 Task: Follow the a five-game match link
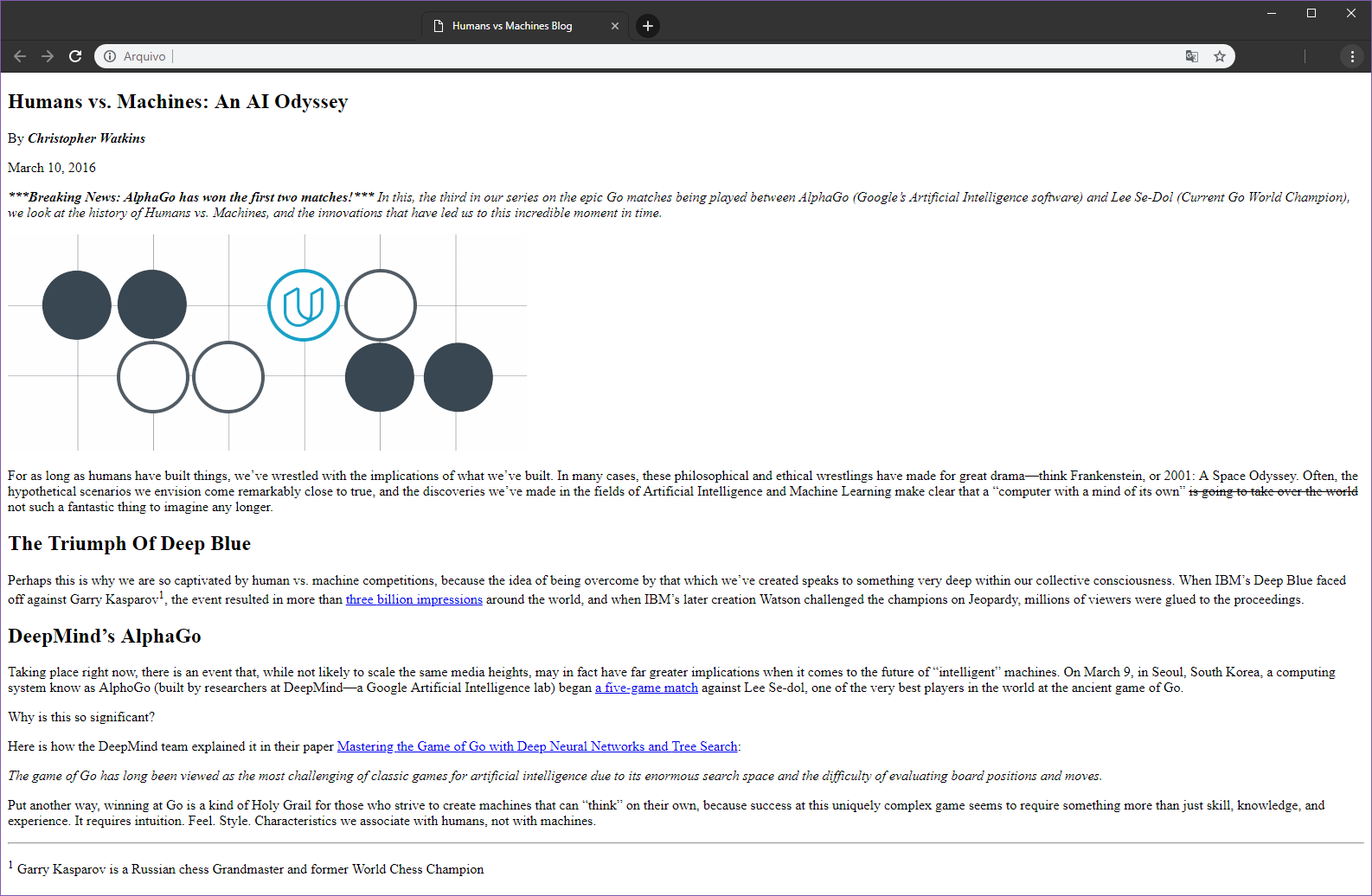click(x=646, y=688)
